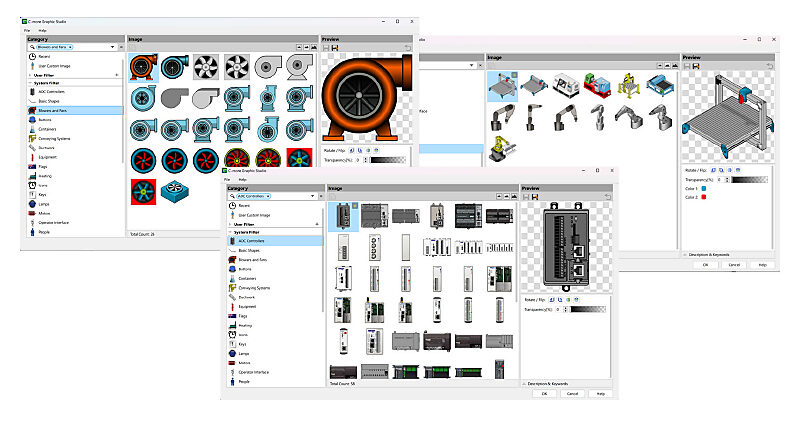The width and height of the screenshot is (800, 427).
Task: Select Blowers and Fans in ADC Controllers window
Action: (275, 260)
